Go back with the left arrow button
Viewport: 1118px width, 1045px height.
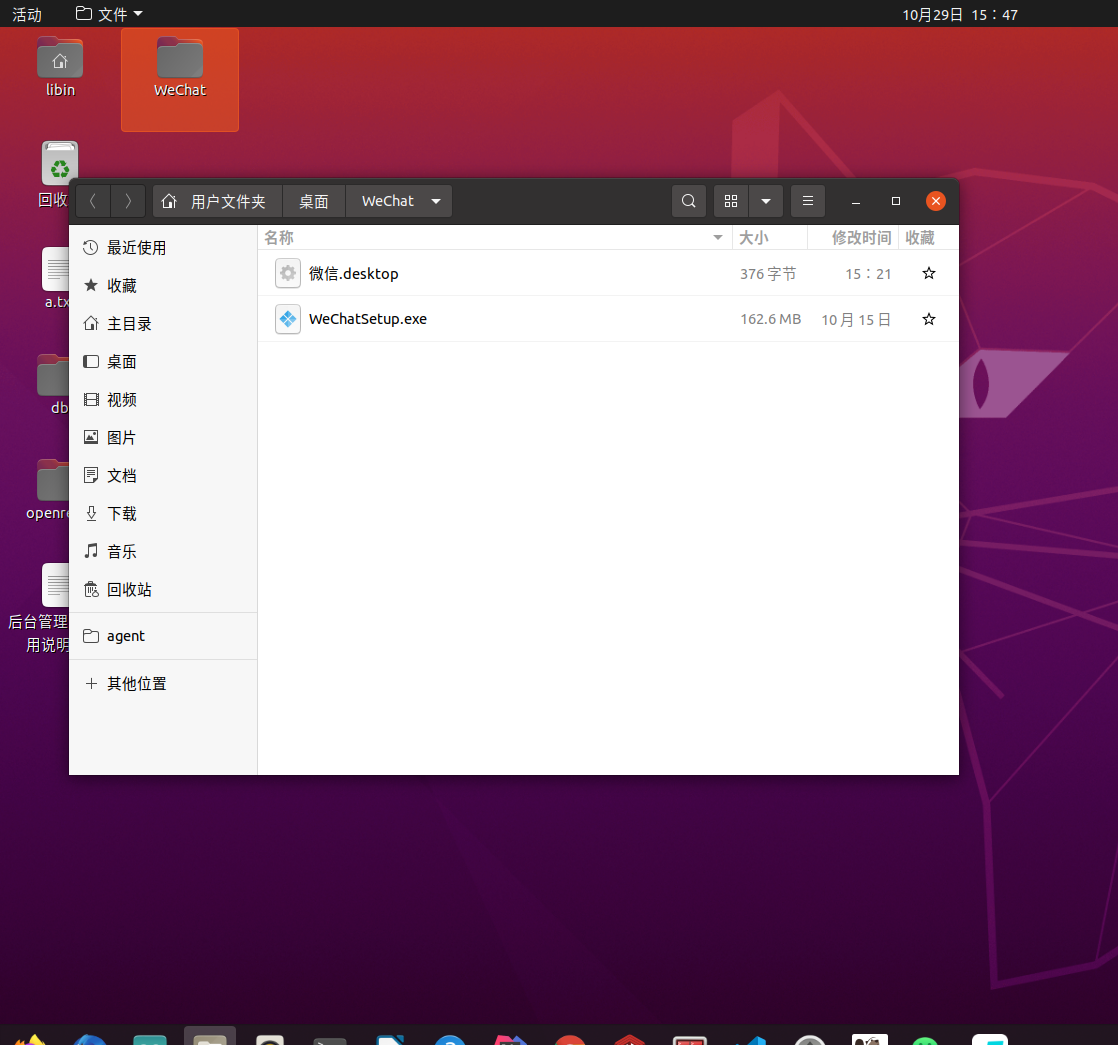point(93,201)
